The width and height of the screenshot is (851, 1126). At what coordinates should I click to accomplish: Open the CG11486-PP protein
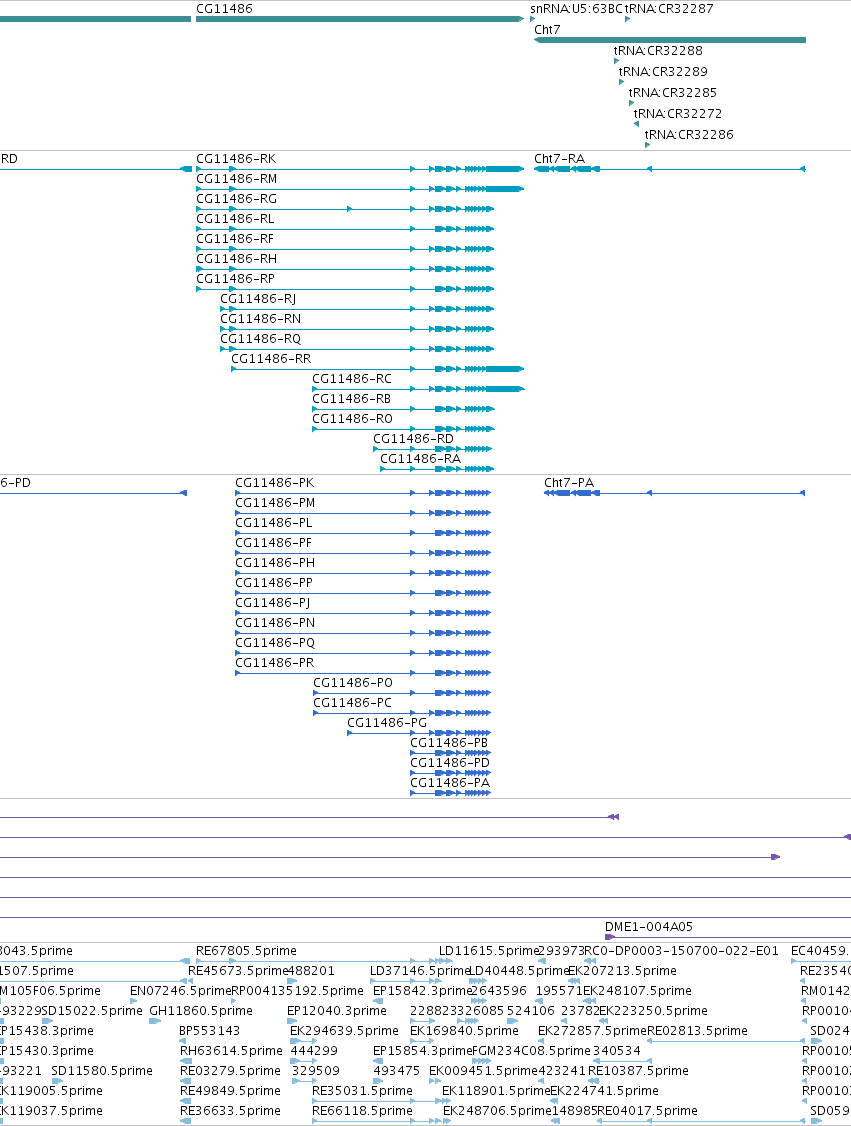point(274,583)
